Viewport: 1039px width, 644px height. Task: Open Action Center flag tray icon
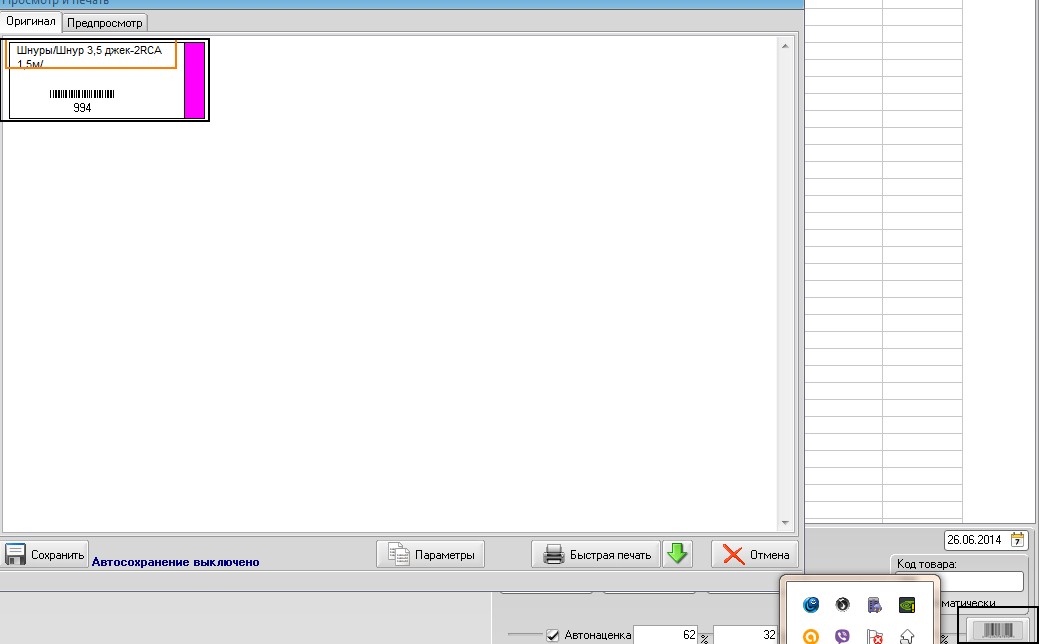point(875,637)
